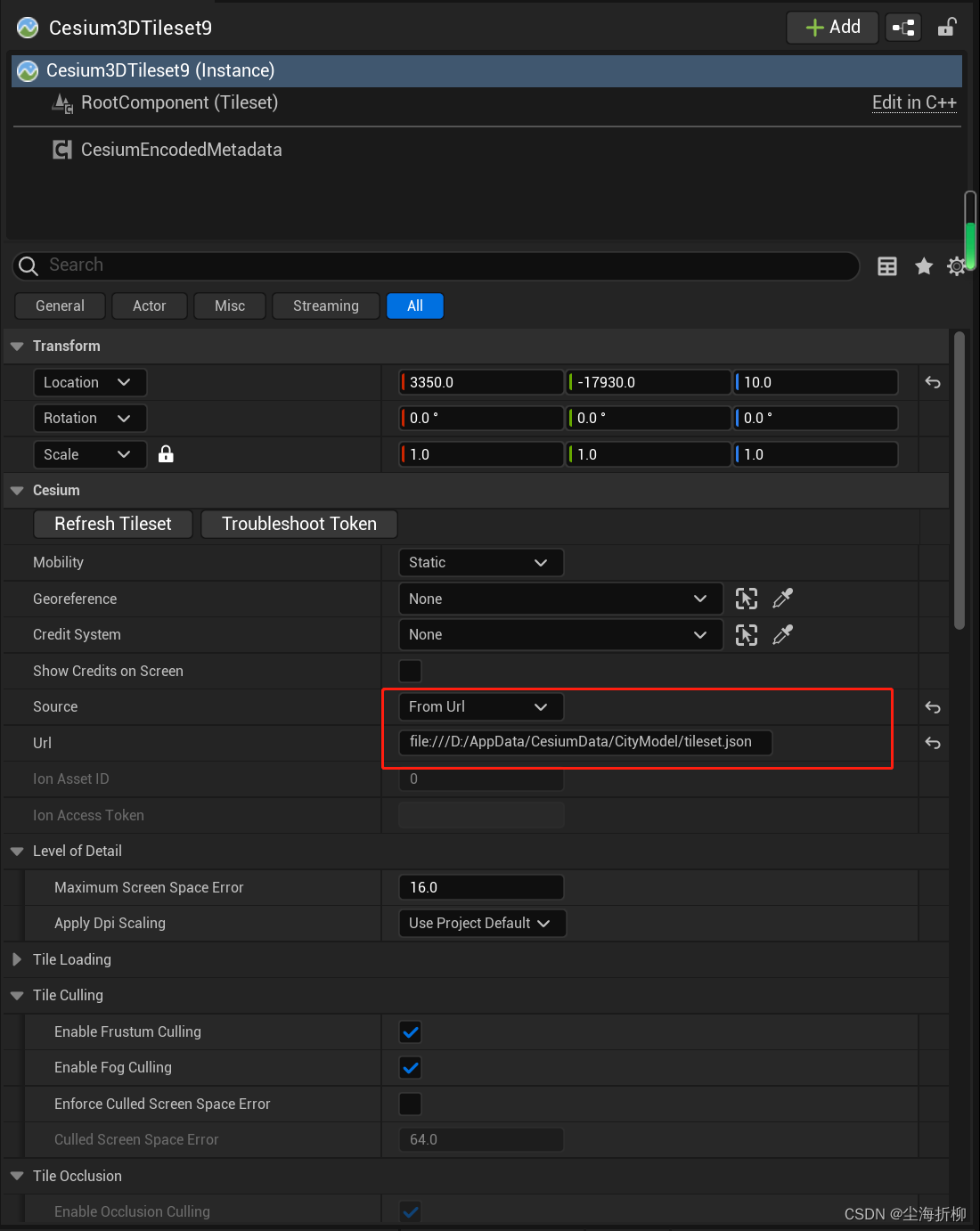Click the Rotation X value field

coord(482,418)
